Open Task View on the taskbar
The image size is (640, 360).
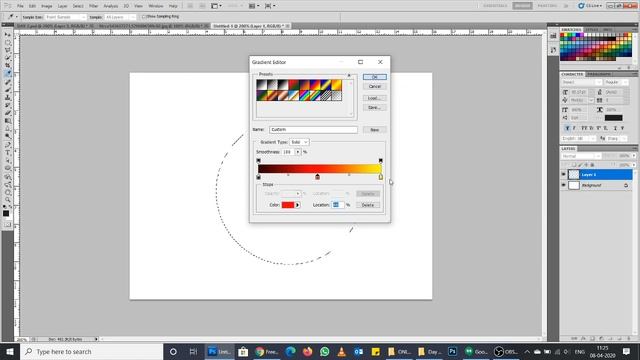[193, 351]
